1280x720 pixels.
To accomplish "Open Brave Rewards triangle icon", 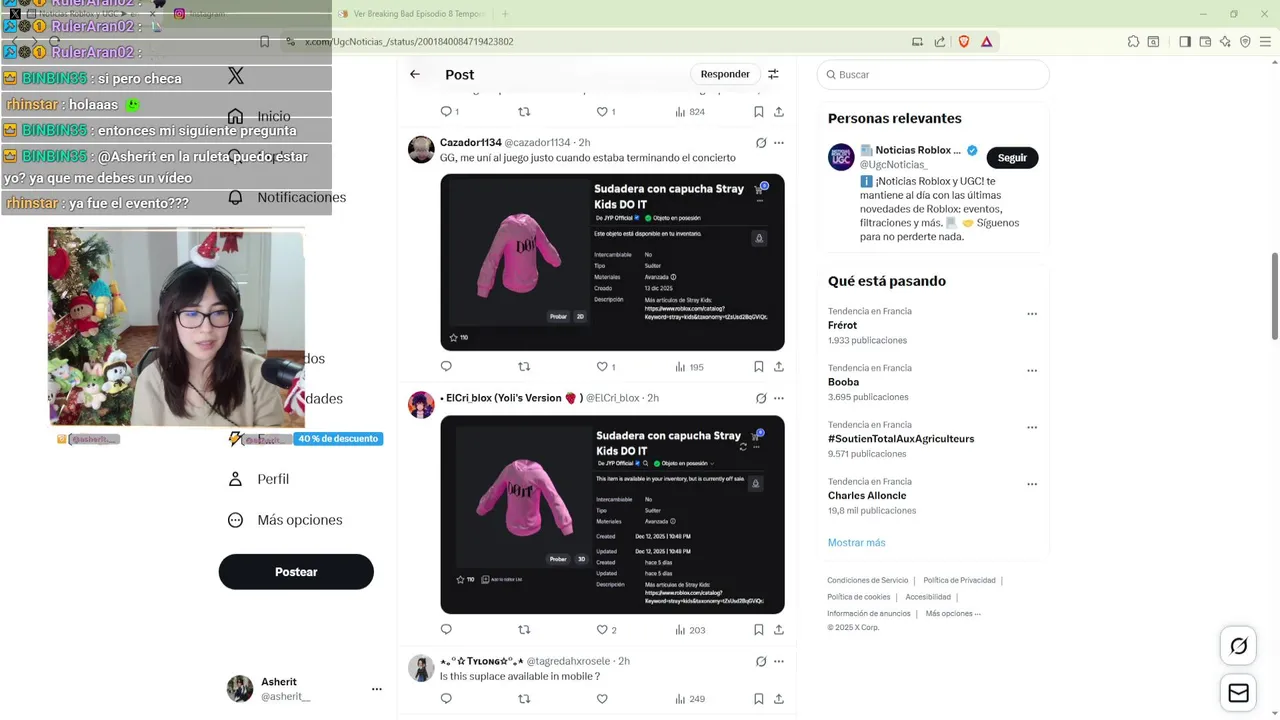I will coord(986,42).
